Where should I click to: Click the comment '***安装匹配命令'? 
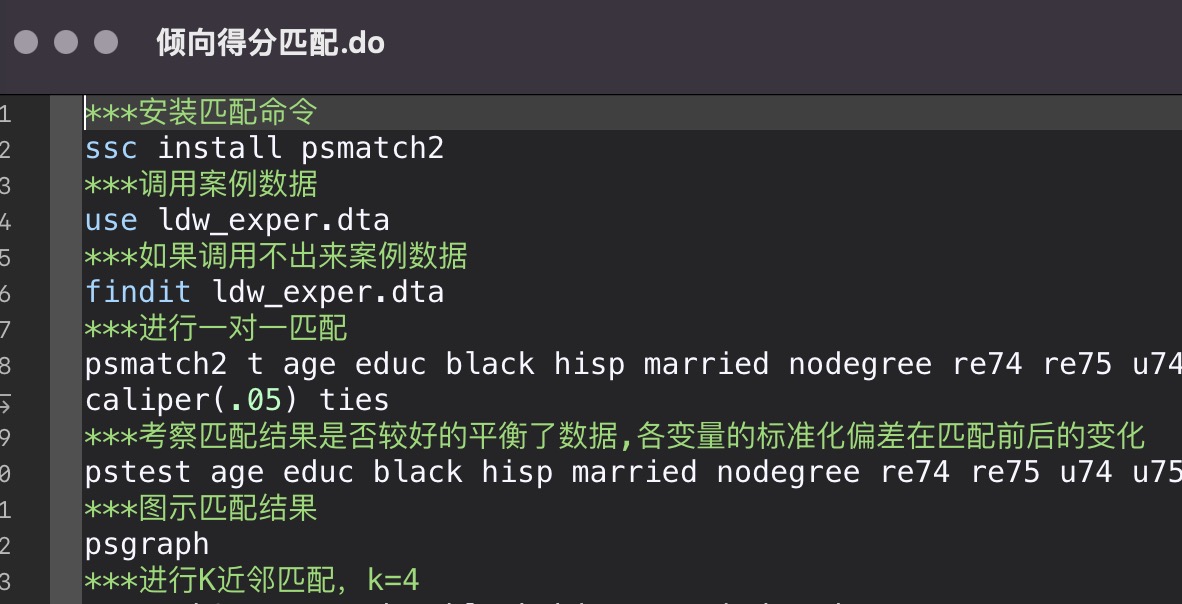(200, 112)
